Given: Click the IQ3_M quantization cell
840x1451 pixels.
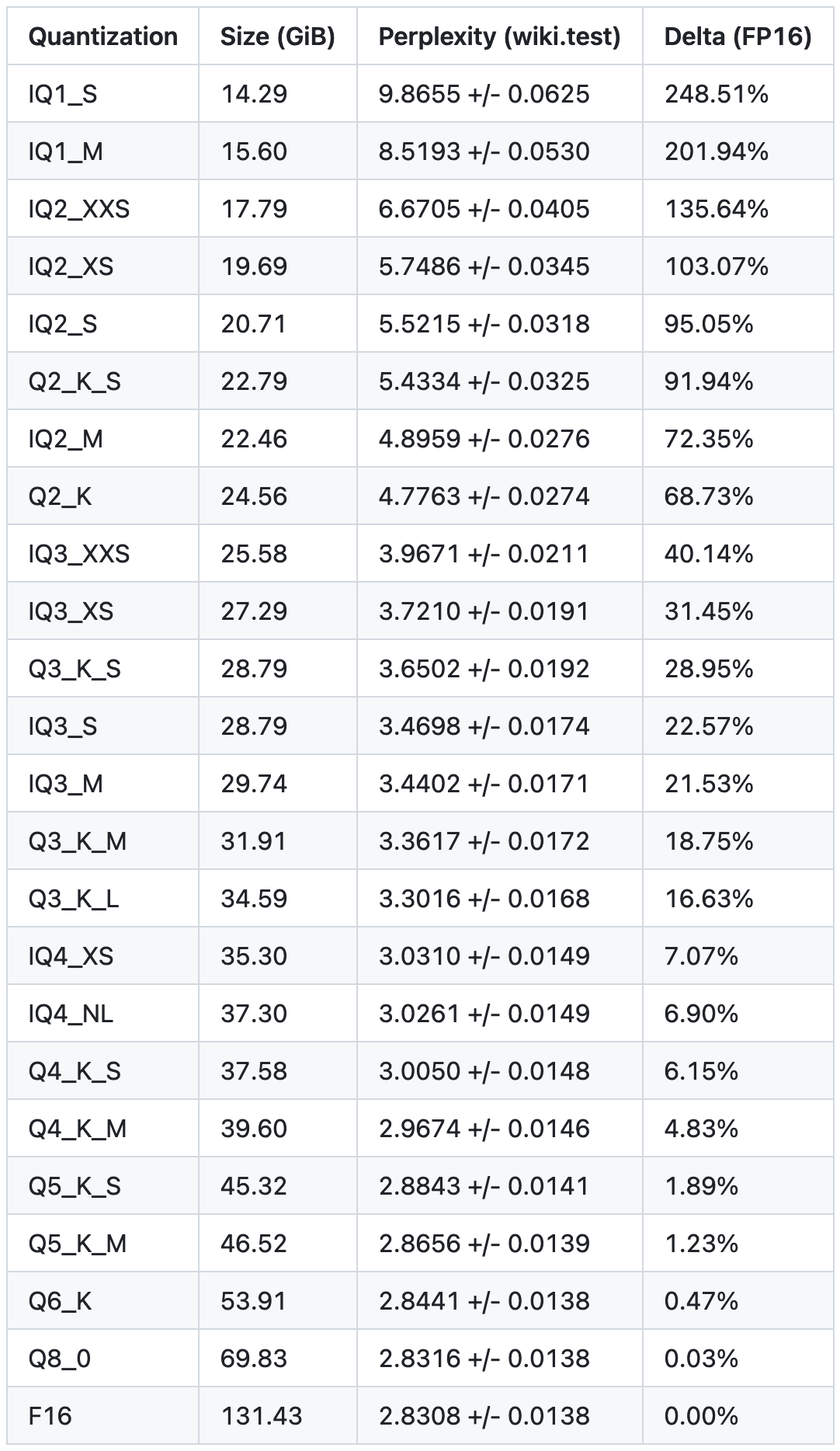Looking at the screenshot, I should pos(65,784).
